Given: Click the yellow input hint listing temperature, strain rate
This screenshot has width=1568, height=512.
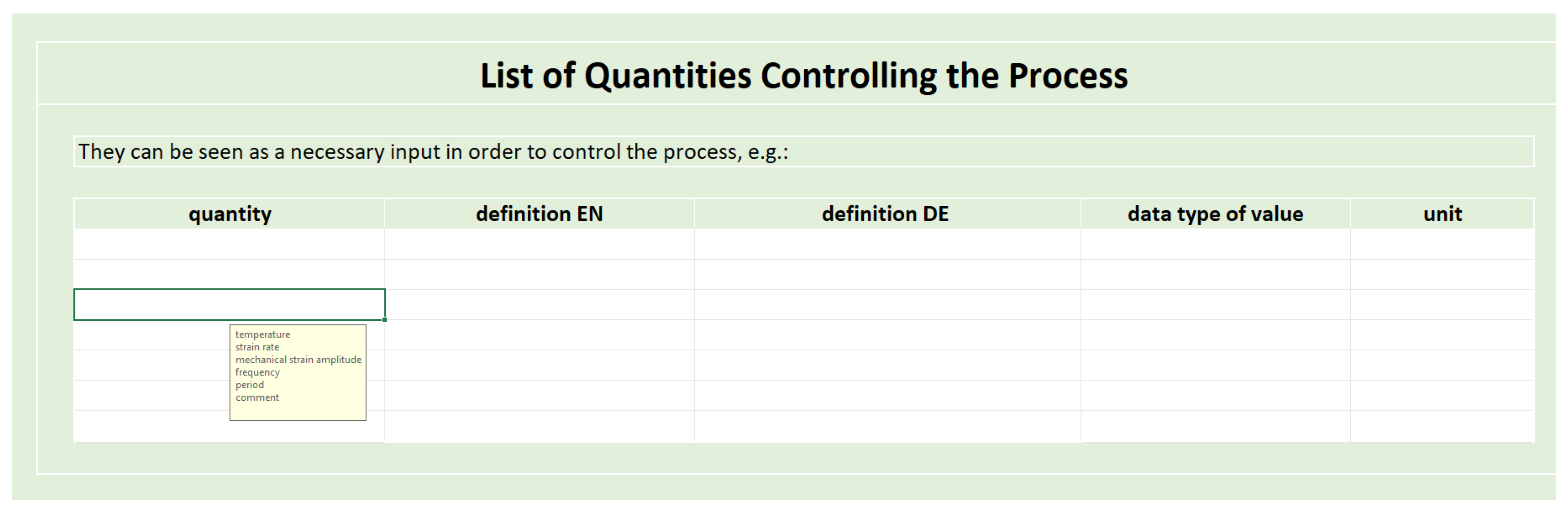Looking at the screenshot, I should pos(298,372).
